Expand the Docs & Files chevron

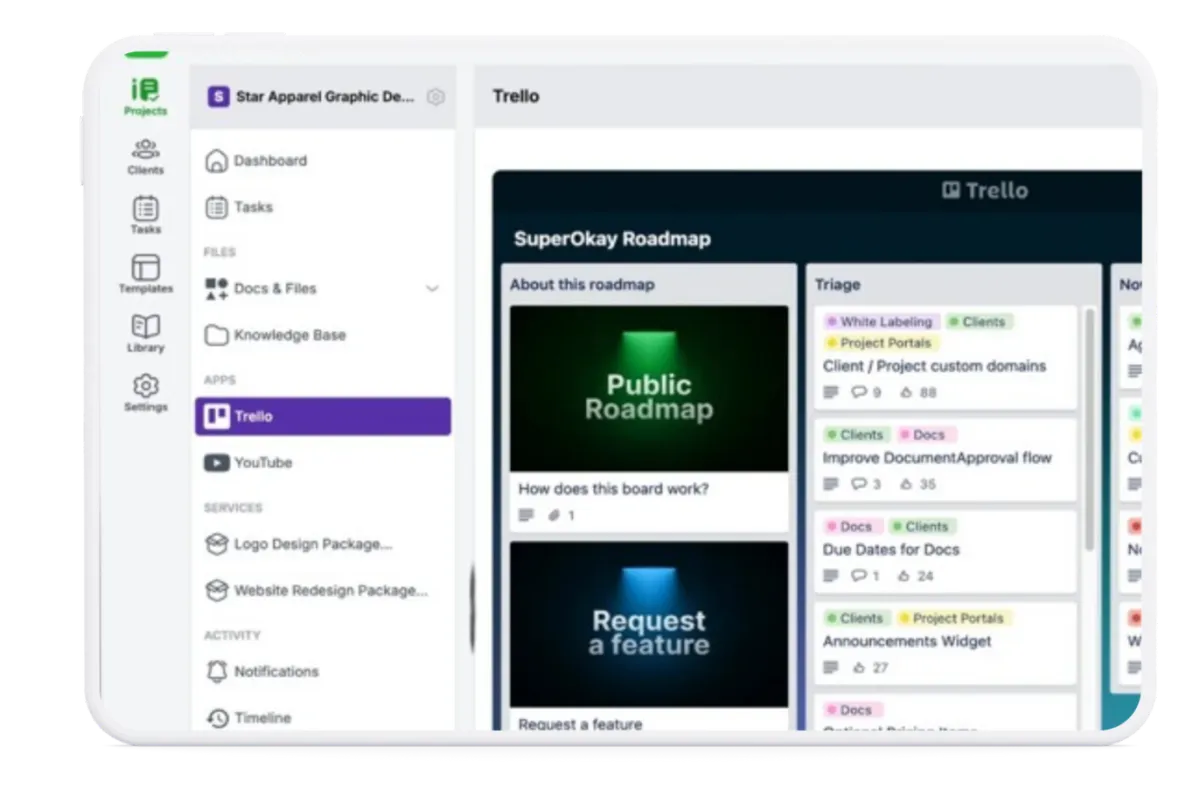point(432,288)
